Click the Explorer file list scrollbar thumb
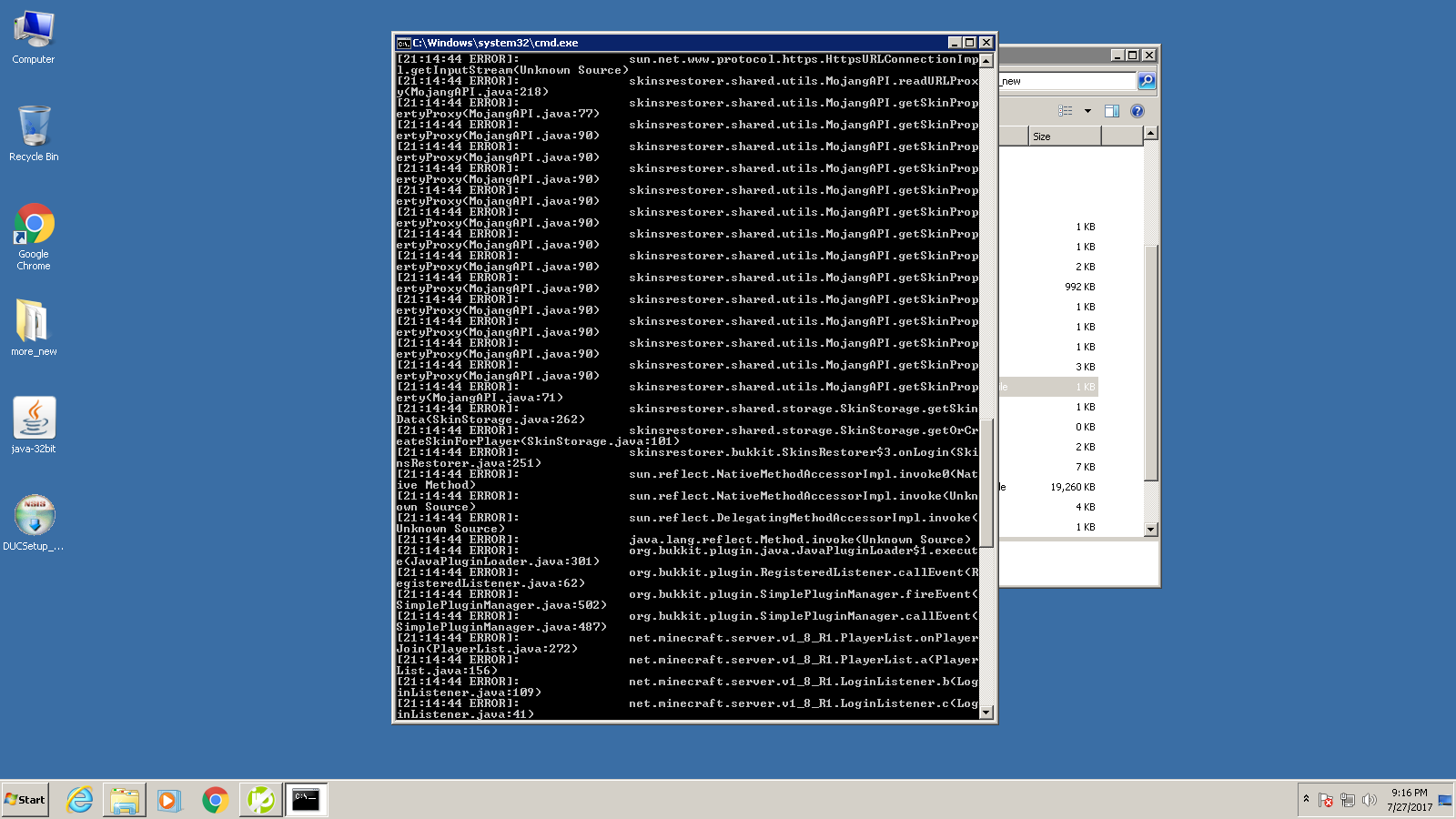 click(x=1151, y=363)
